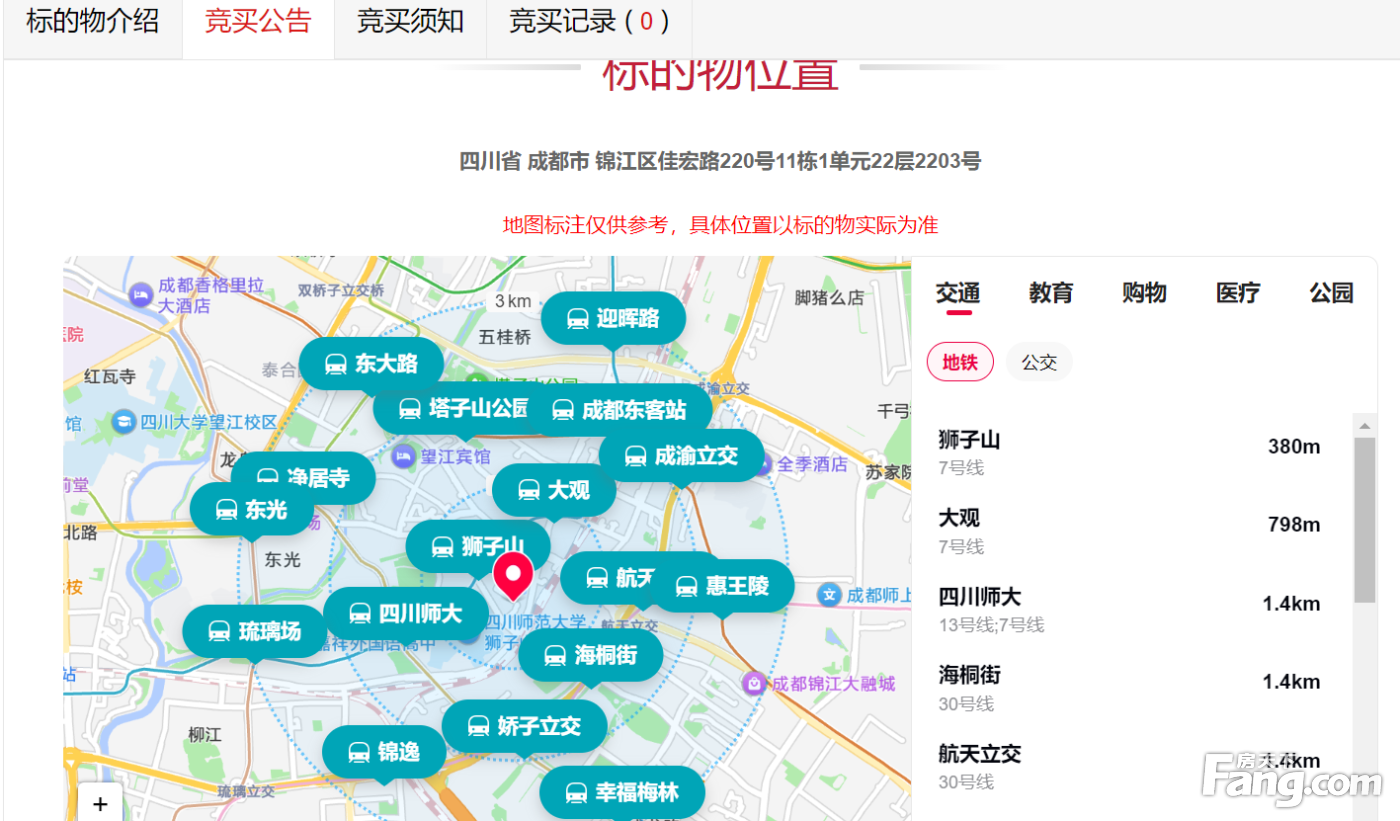Open the 大观 station marker on map

coord(554,490)
